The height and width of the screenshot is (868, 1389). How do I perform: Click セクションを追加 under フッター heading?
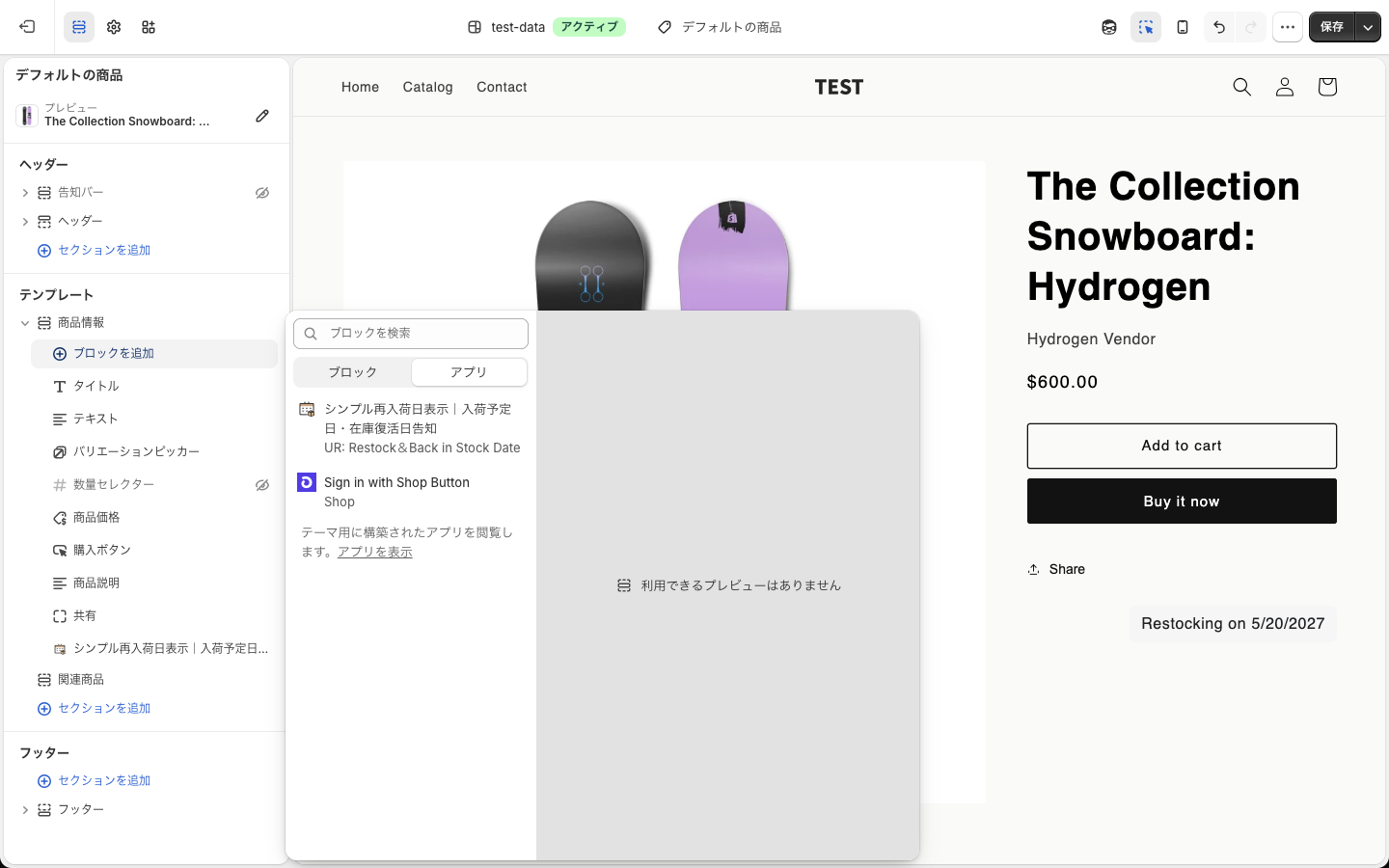[95, 780]
